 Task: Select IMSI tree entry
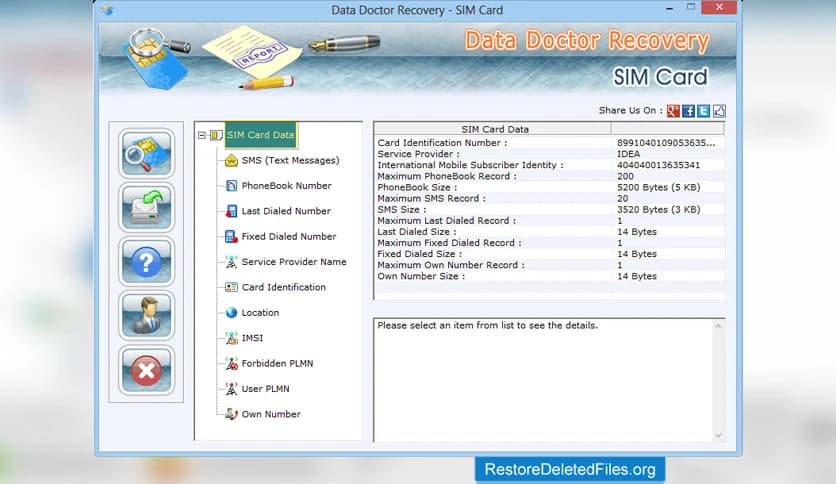[252, 338]
